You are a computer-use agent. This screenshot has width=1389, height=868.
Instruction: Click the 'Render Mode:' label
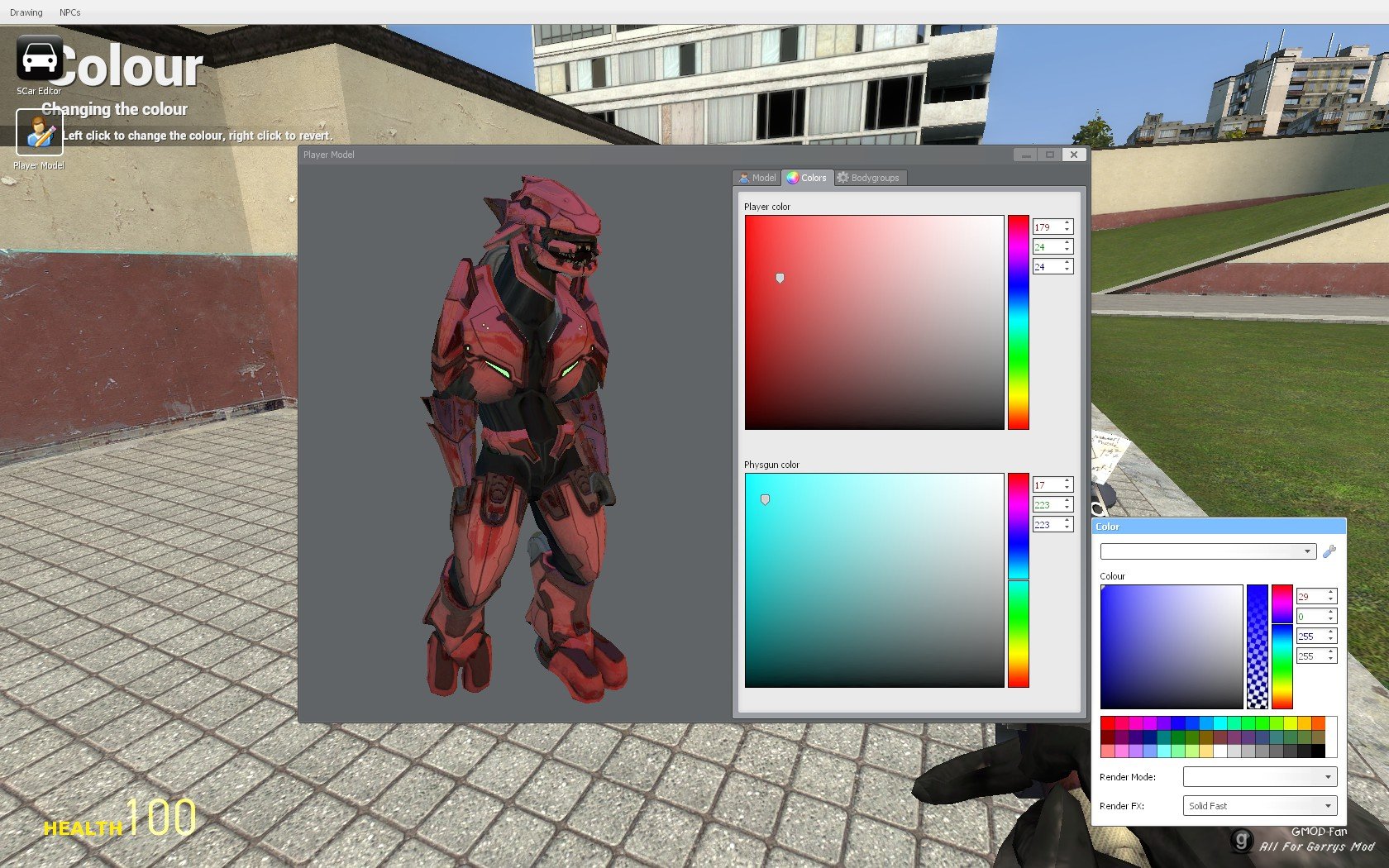pos(1128,777)
